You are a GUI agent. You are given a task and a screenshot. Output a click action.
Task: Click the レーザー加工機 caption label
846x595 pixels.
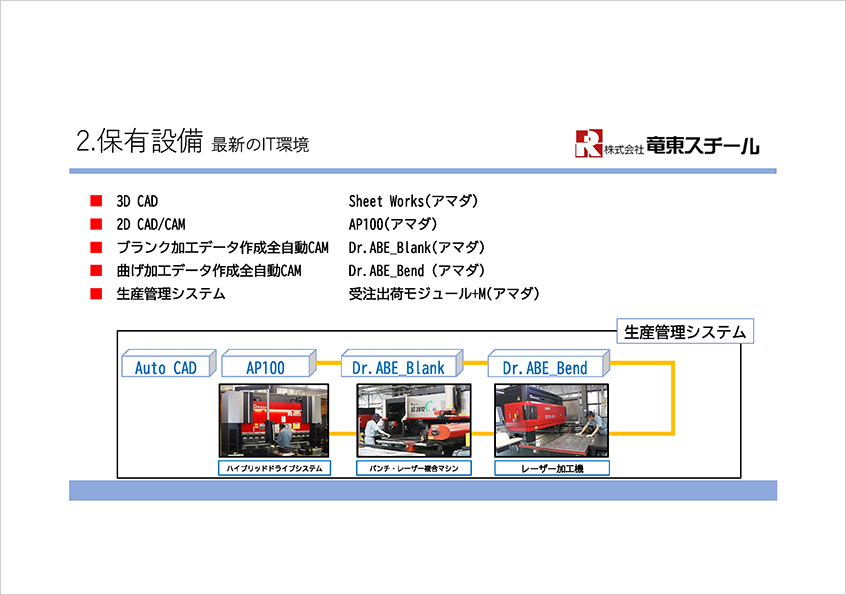click(551, 467)
